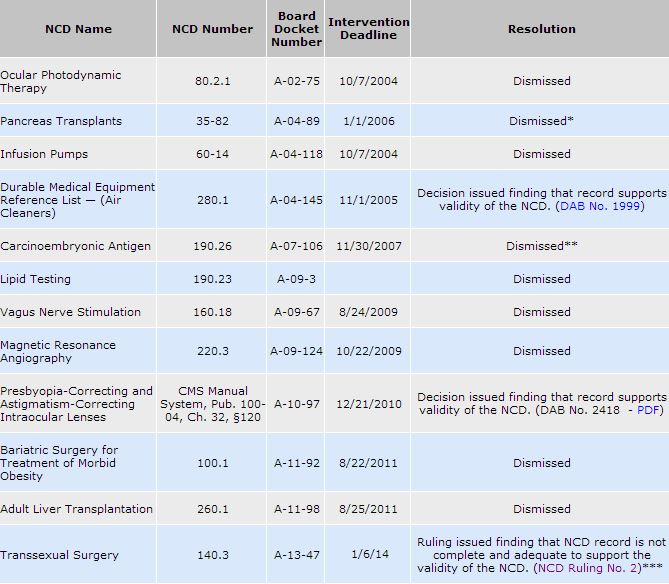The width and height of the screenshot is (669, 584).
Task: Select the Pancreas Transplants cell
Action: [78, 121]
